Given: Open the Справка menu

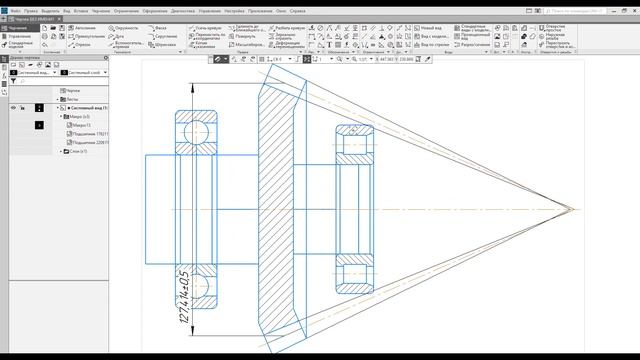Looking at the screenshot, I should coord(298,11).
